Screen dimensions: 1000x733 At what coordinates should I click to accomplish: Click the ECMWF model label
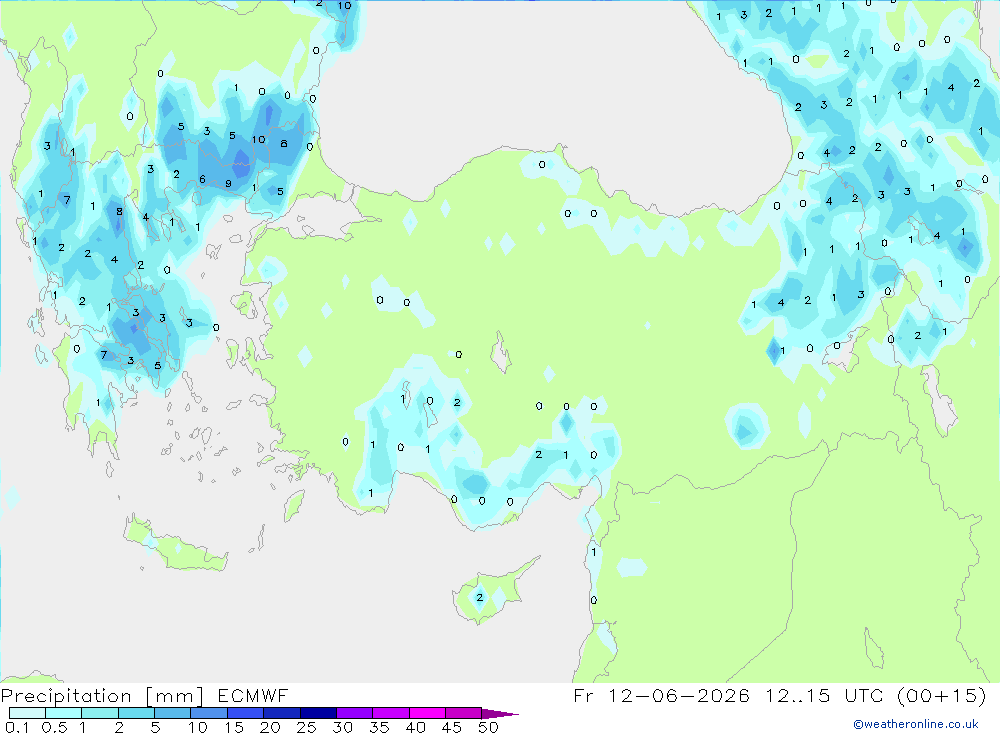coord(253,695)
